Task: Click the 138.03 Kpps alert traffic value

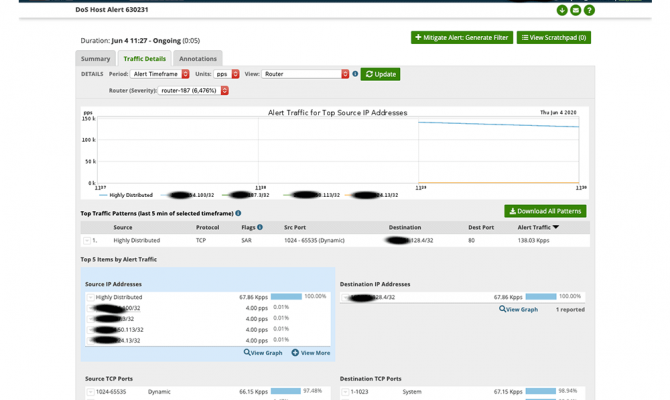Action: tap(533, 241)
